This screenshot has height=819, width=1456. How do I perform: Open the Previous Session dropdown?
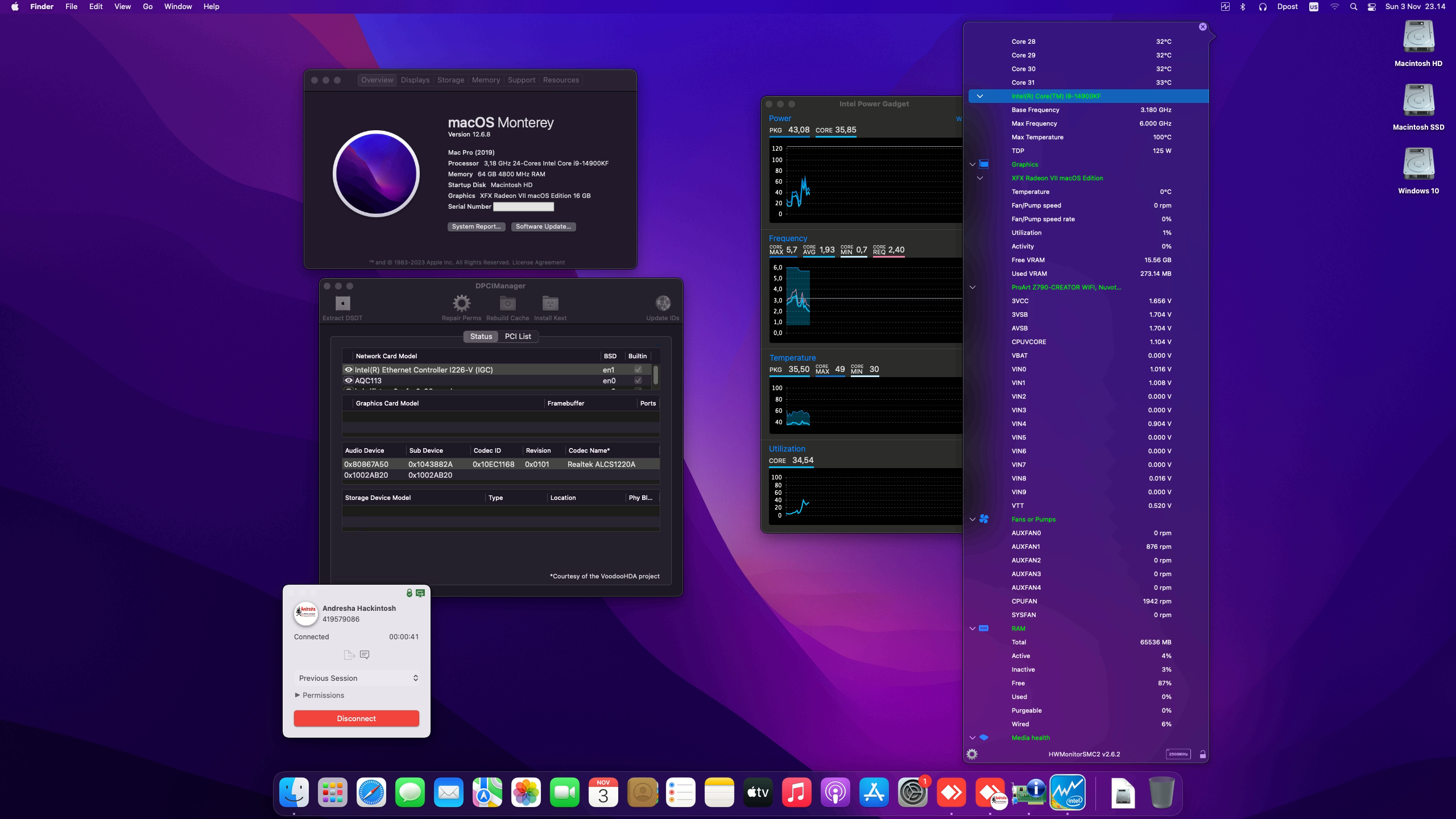[x=357, y=678]
